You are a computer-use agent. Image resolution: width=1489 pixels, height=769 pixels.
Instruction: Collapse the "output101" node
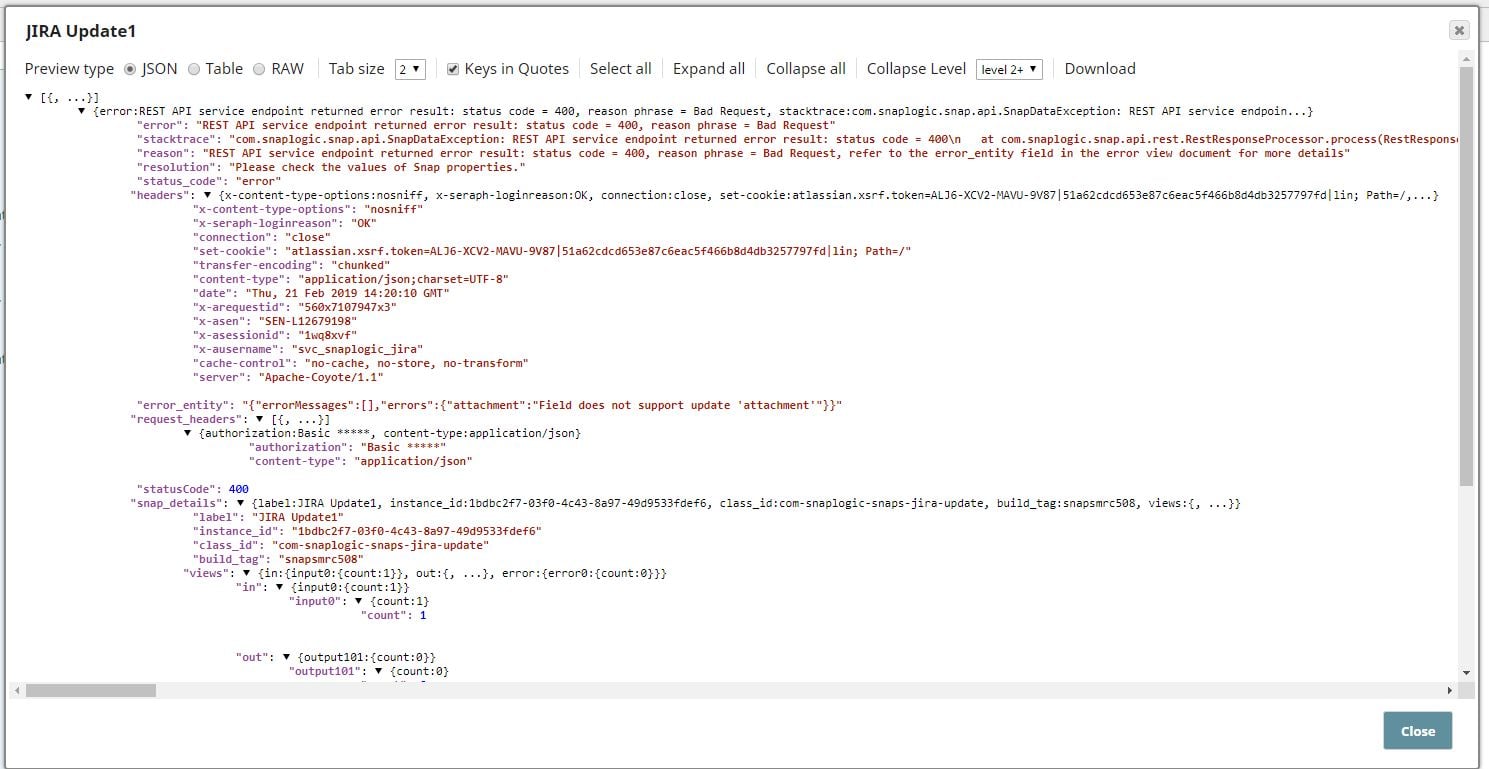379,671
